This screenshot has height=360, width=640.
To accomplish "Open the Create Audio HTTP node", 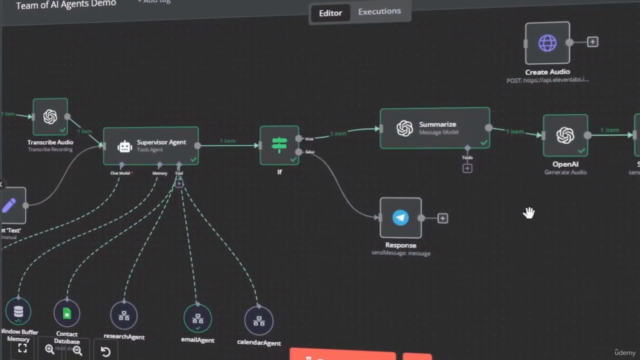I will (547, 43).
